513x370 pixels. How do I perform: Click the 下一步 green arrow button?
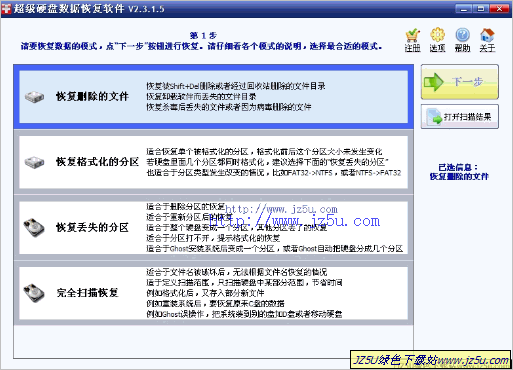pyautogui.click(x=460, y=82)
